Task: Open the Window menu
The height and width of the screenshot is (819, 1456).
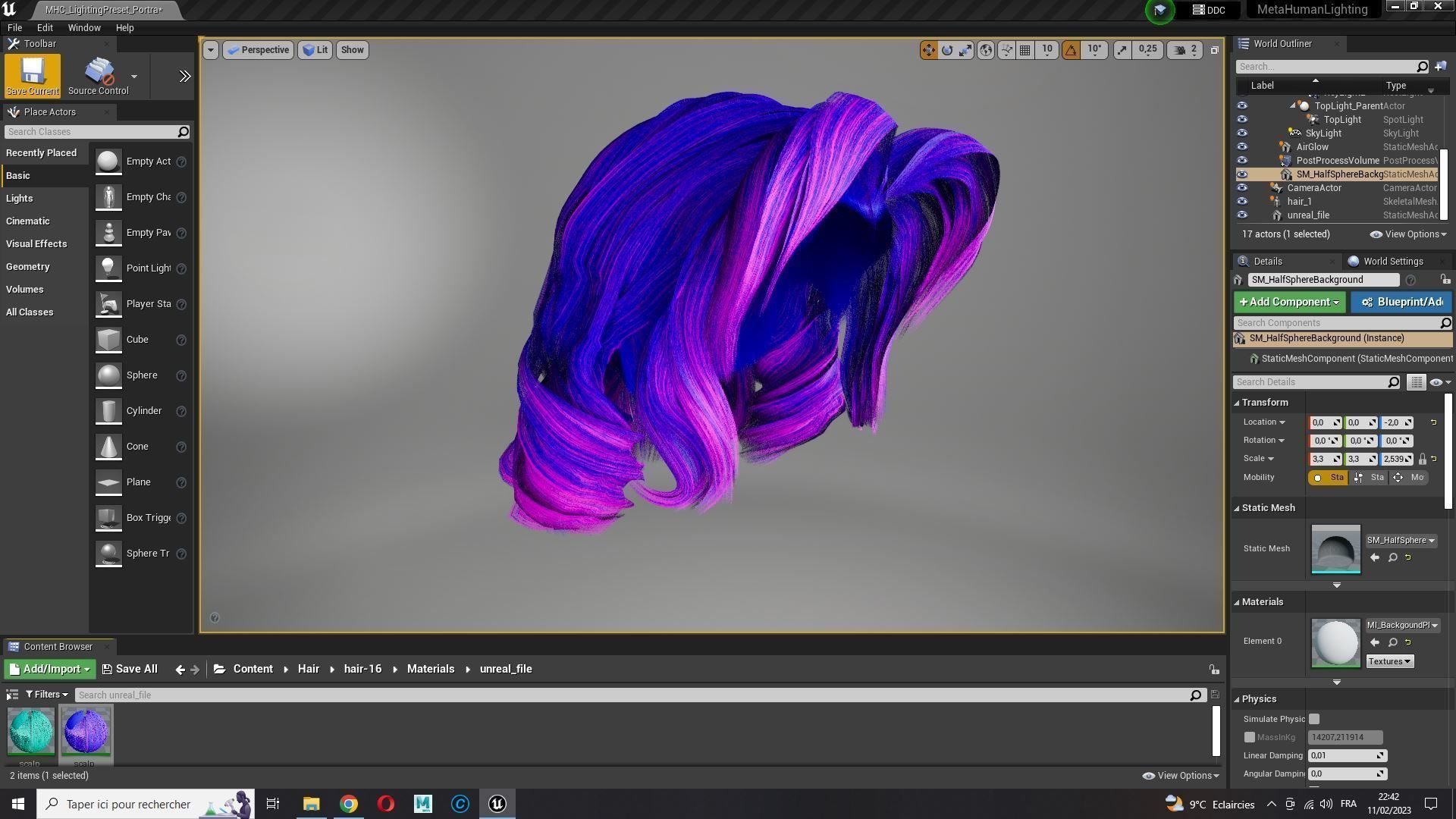Action: [x=84, y=27]
